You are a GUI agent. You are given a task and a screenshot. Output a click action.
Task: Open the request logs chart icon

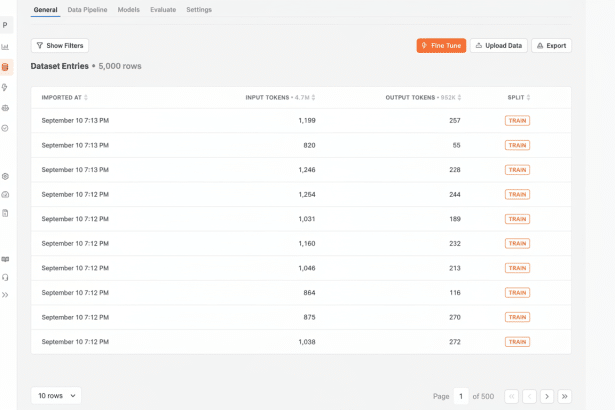coord(5,47)
